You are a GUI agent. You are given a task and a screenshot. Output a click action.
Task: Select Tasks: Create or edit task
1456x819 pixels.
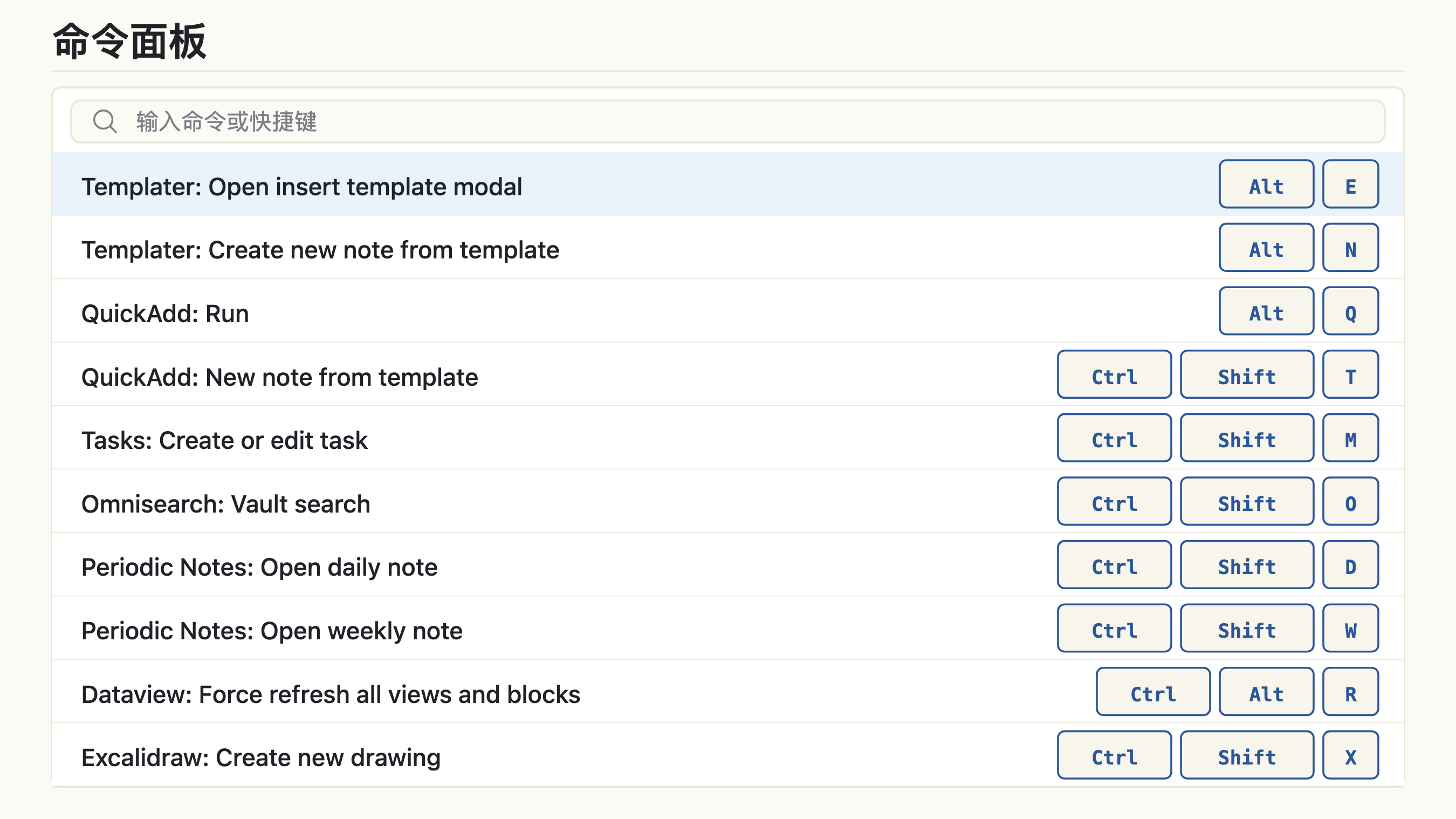coord(727,437)
